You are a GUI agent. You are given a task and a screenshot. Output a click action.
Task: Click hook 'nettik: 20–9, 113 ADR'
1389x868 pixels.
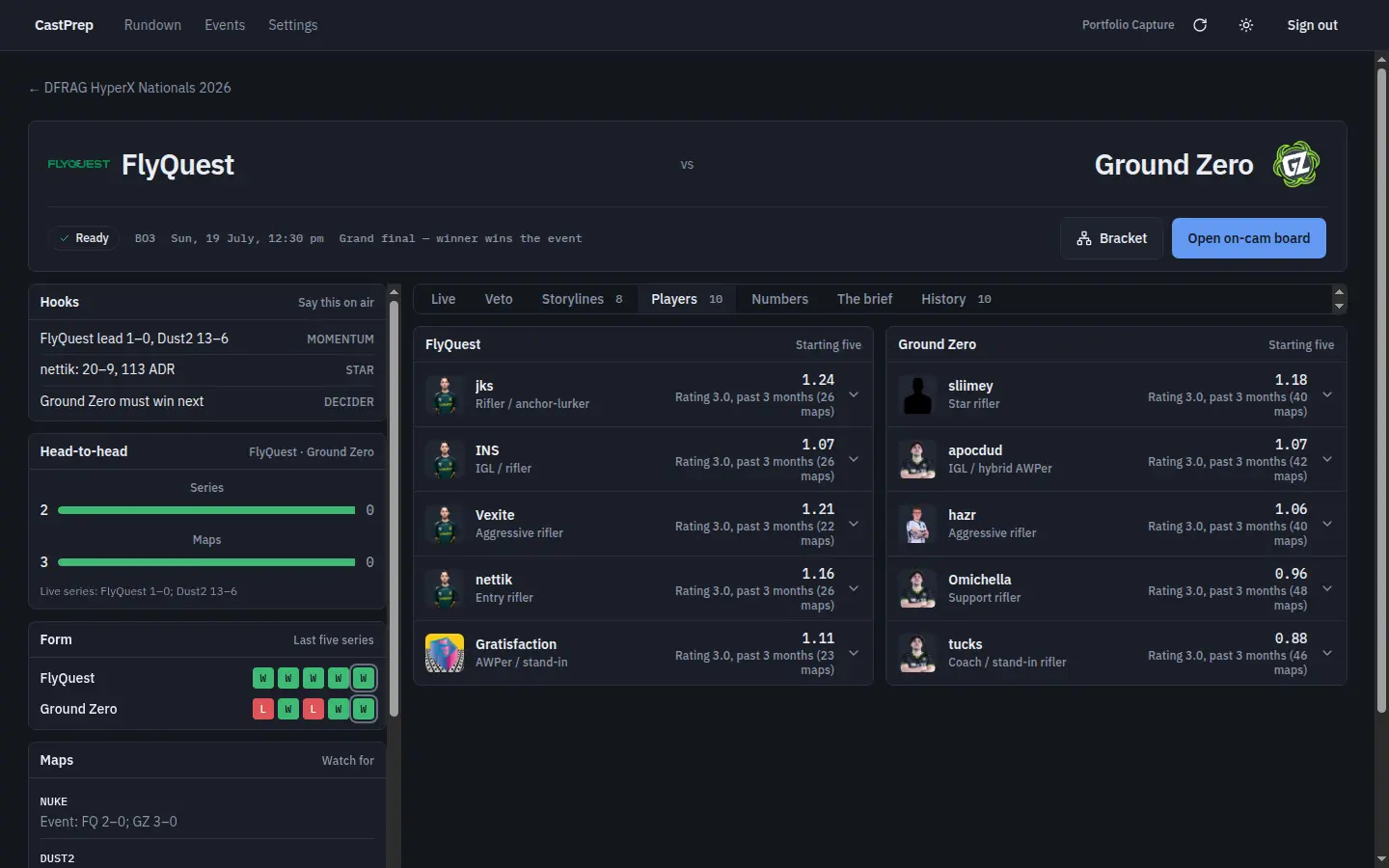pyautogui.click(x=206, y=369)
